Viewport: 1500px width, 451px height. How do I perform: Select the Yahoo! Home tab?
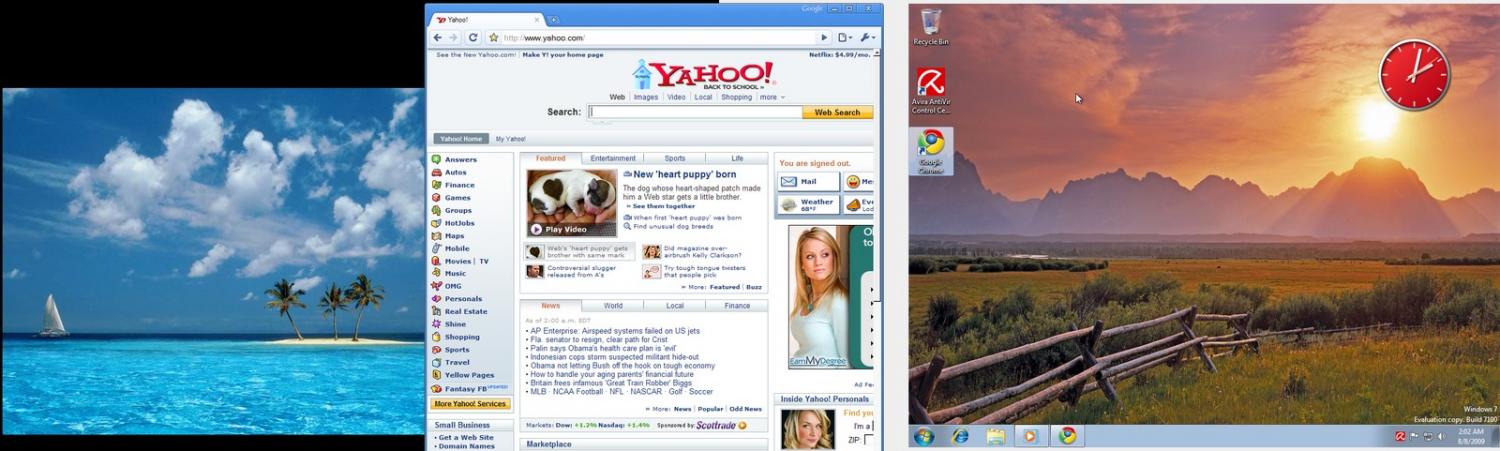461,139
